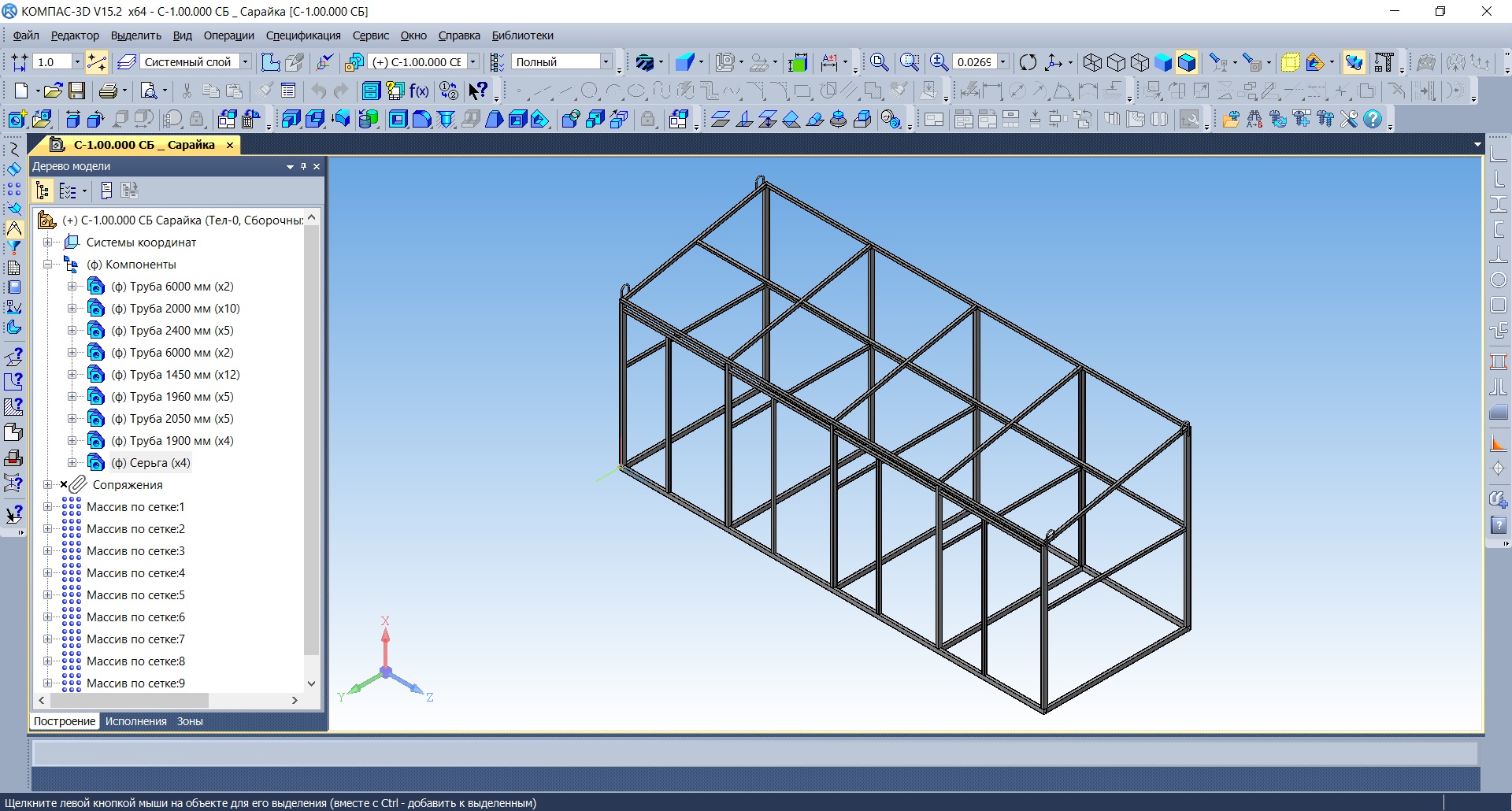Select shaded display mode
The height and width of the screenshot is (811, 1512).
[1163, 62]
